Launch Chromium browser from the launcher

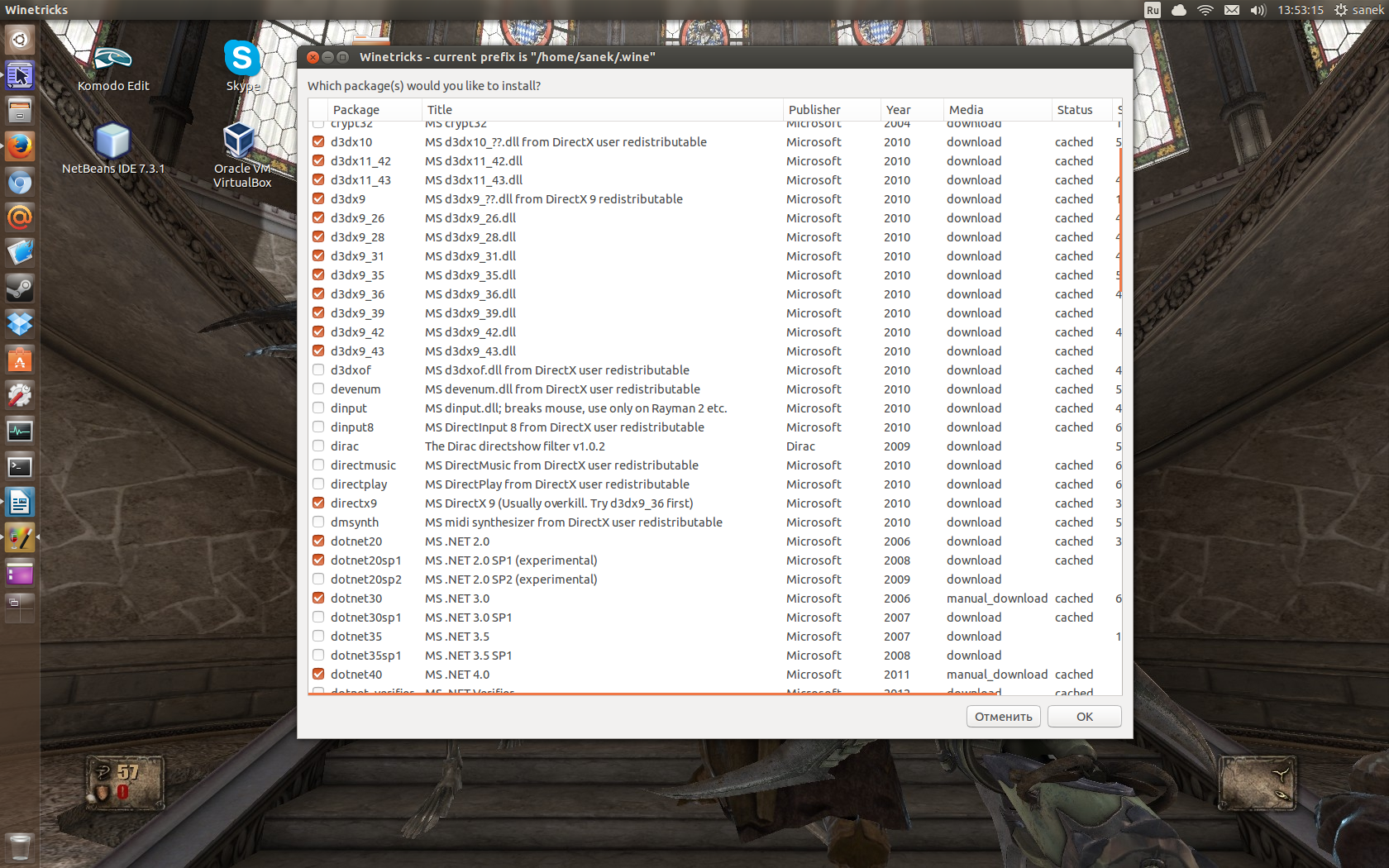20,182
